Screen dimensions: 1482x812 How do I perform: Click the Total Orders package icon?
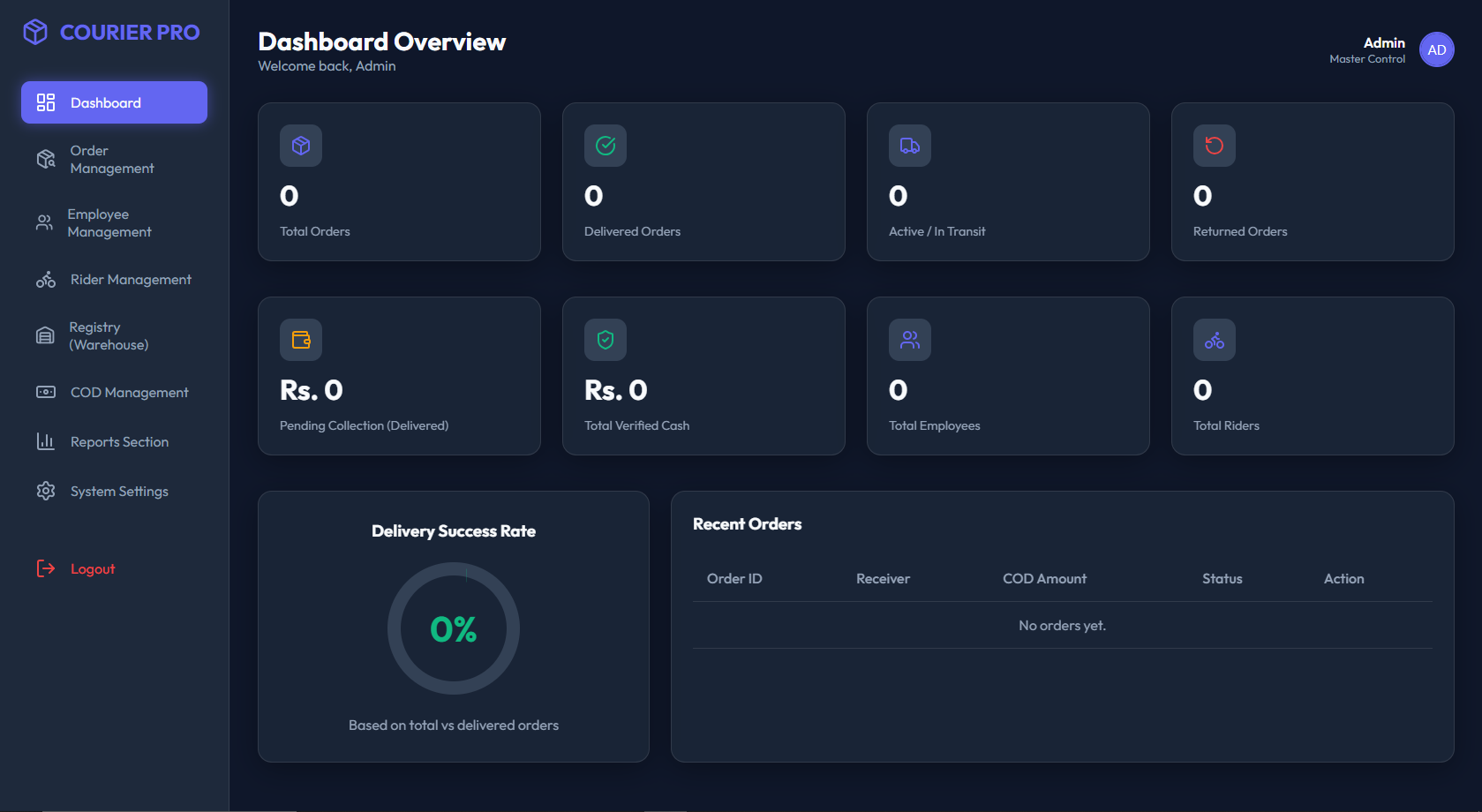click(301, 146)
